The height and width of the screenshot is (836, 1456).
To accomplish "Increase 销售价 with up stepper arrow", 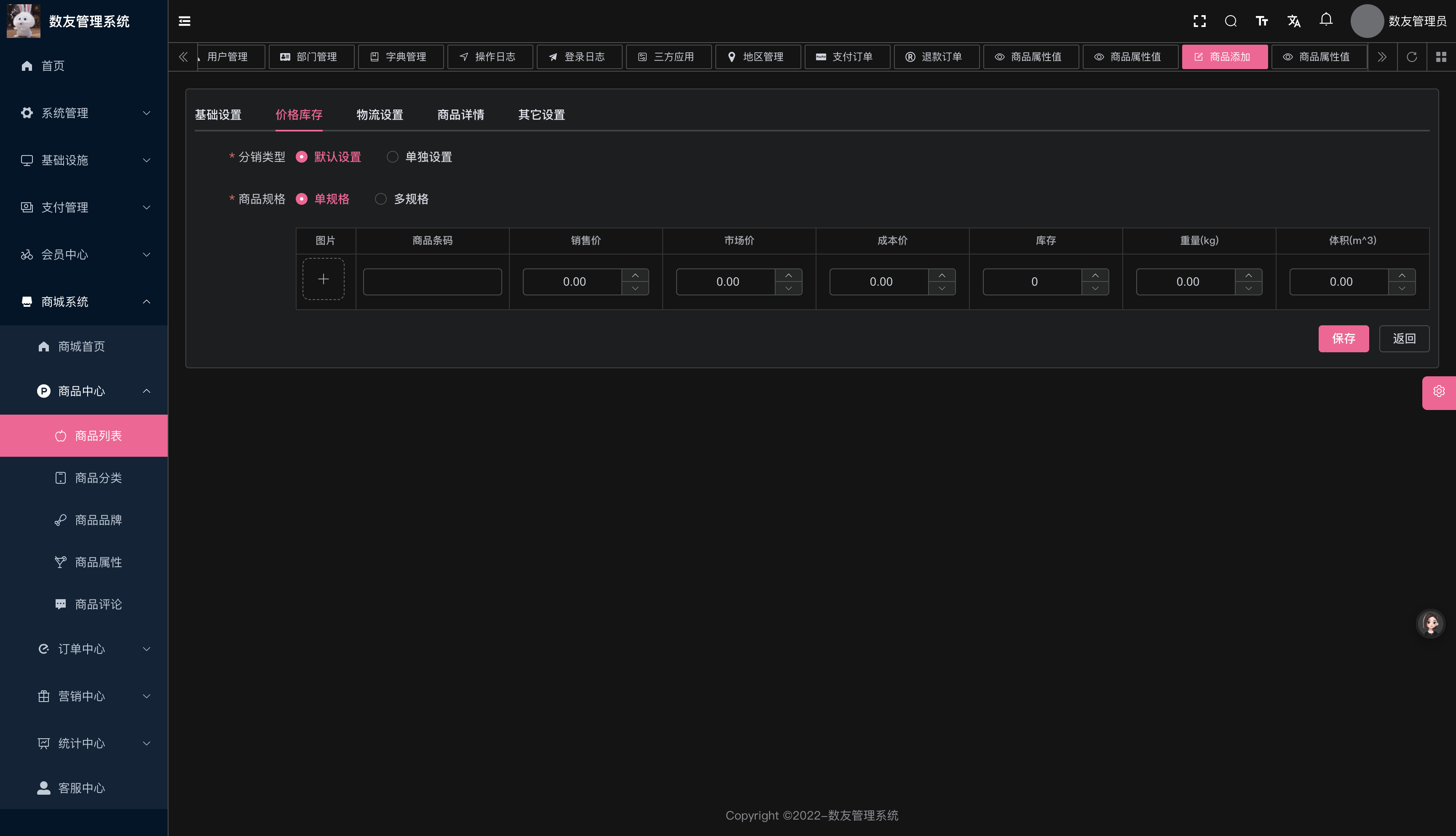I will [635, 276].
